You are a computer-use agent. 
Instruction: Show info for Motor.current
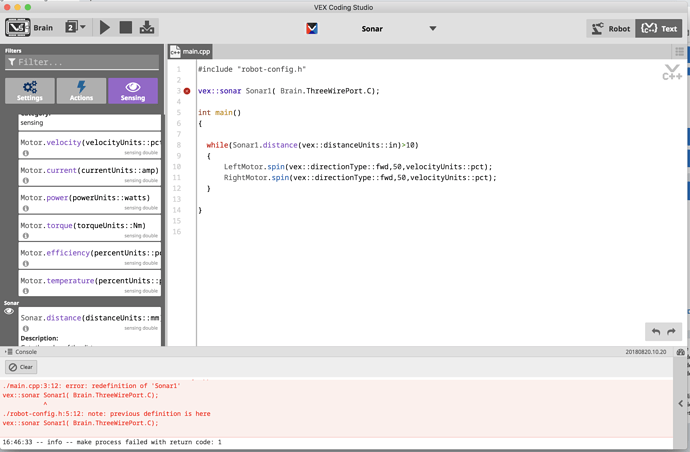pyautogui.click(x=26, y=180)
